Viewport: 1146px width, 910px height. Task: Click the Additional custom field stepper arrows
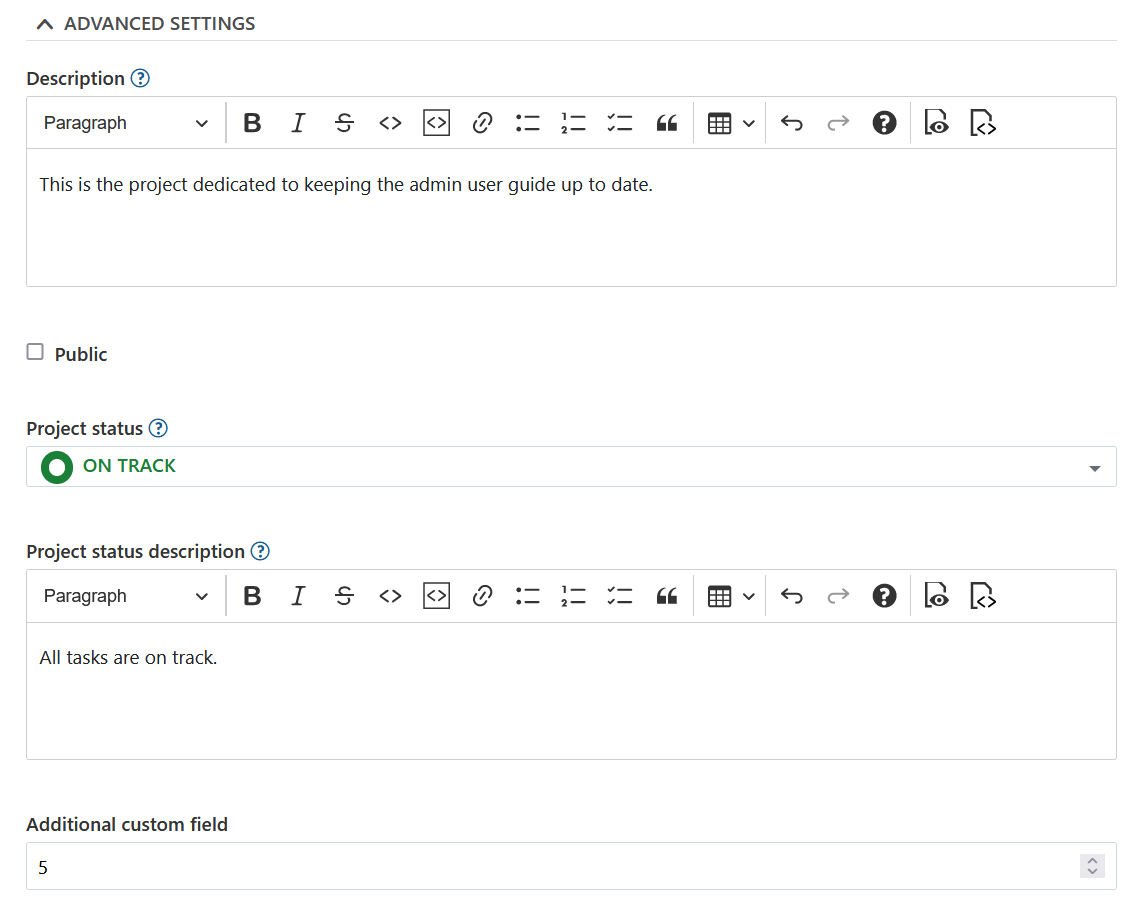coord(1092,866)
